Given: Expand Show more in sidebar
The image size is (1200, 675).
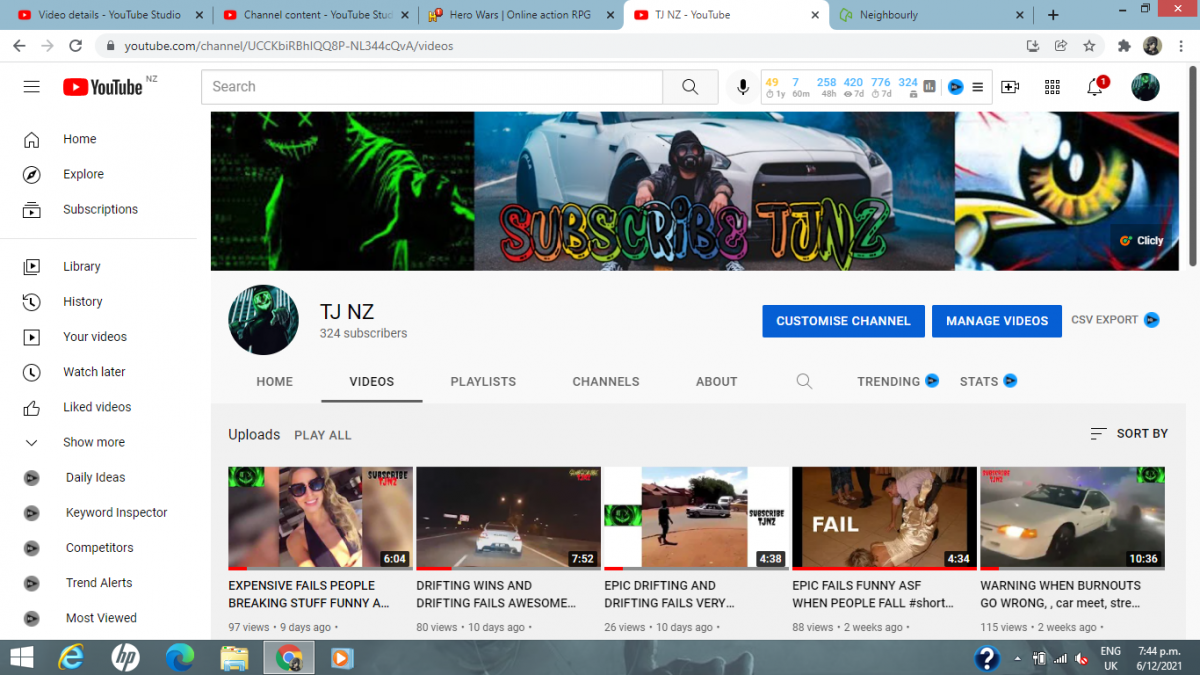Looking at the screenshot, I should 94,442.
